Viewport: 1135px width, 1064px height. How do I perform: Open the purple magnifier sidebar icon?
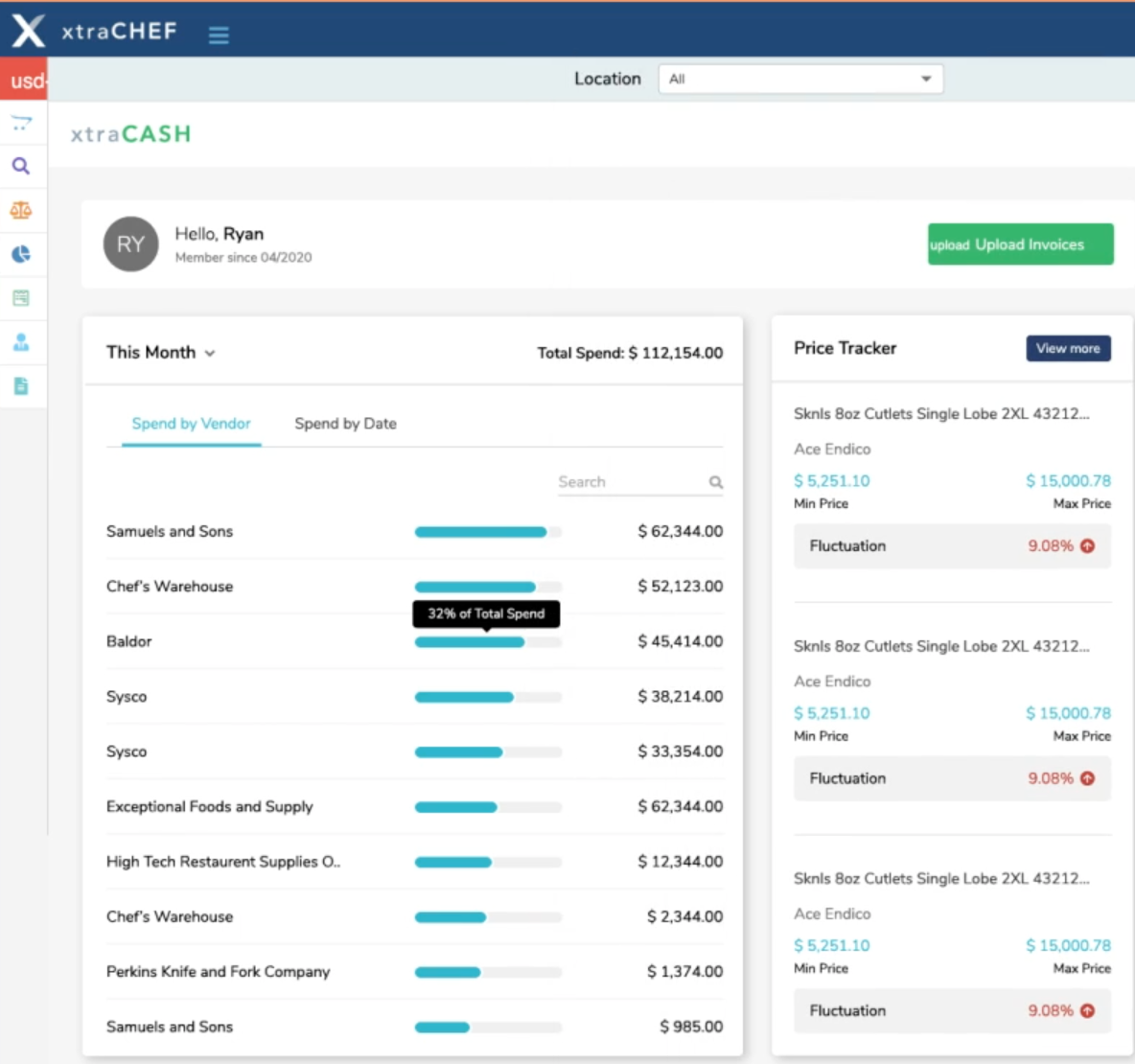tap(21, 166)
